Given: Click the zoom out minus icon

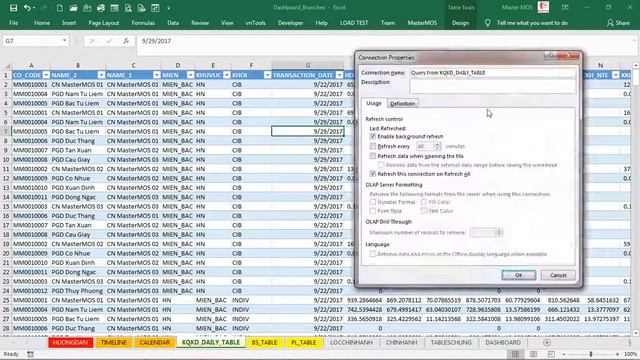Looking at the screenshot, I should [564, 354].
